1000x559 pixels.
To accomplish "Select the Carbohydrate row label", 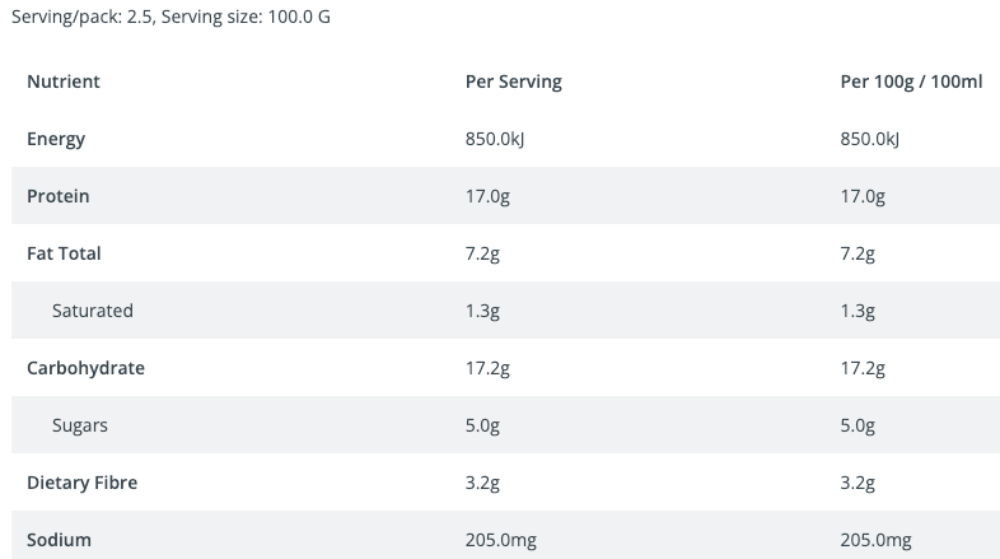I will click(85, 368).
